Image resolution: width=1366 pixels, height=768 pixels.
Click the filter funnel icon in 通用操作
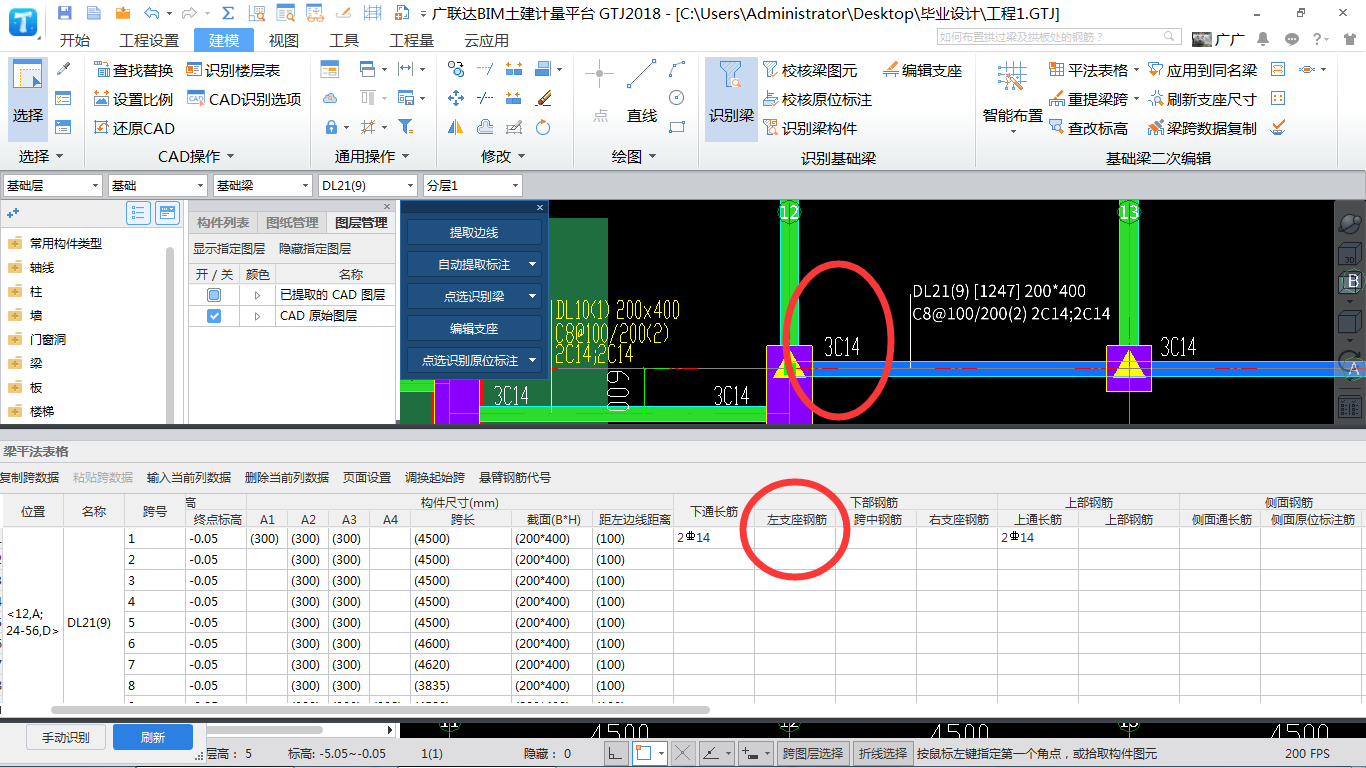click(x=406, y=127)
